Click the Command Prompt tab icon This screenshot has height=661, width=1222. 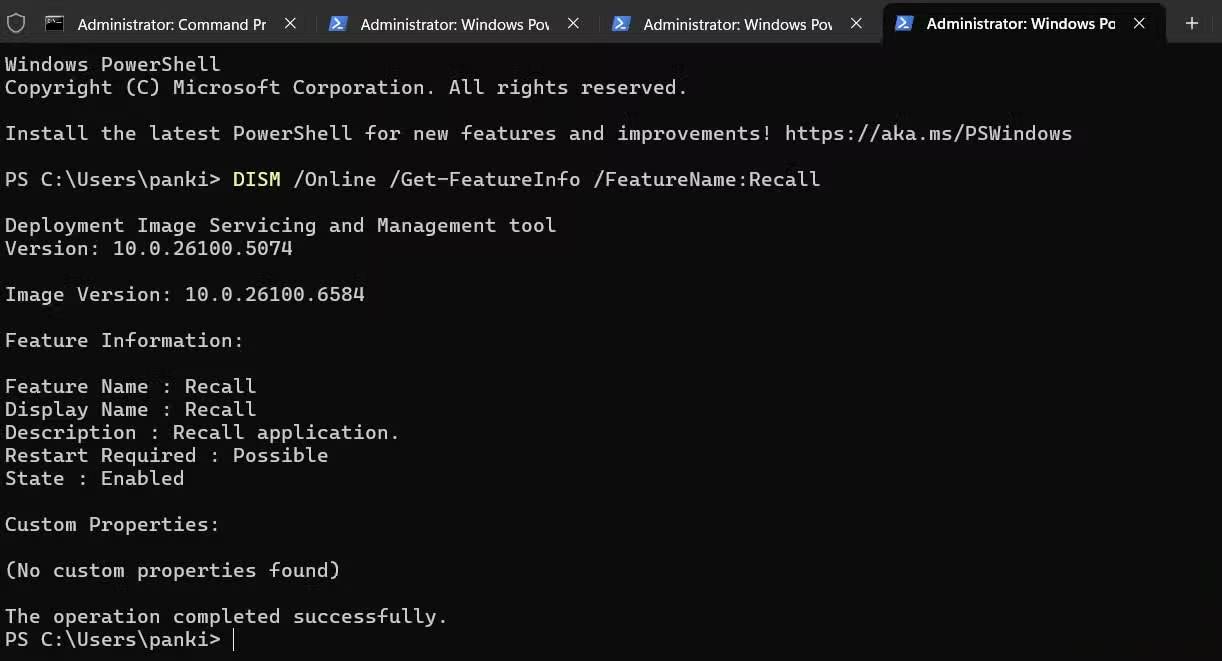pos(55,23)
